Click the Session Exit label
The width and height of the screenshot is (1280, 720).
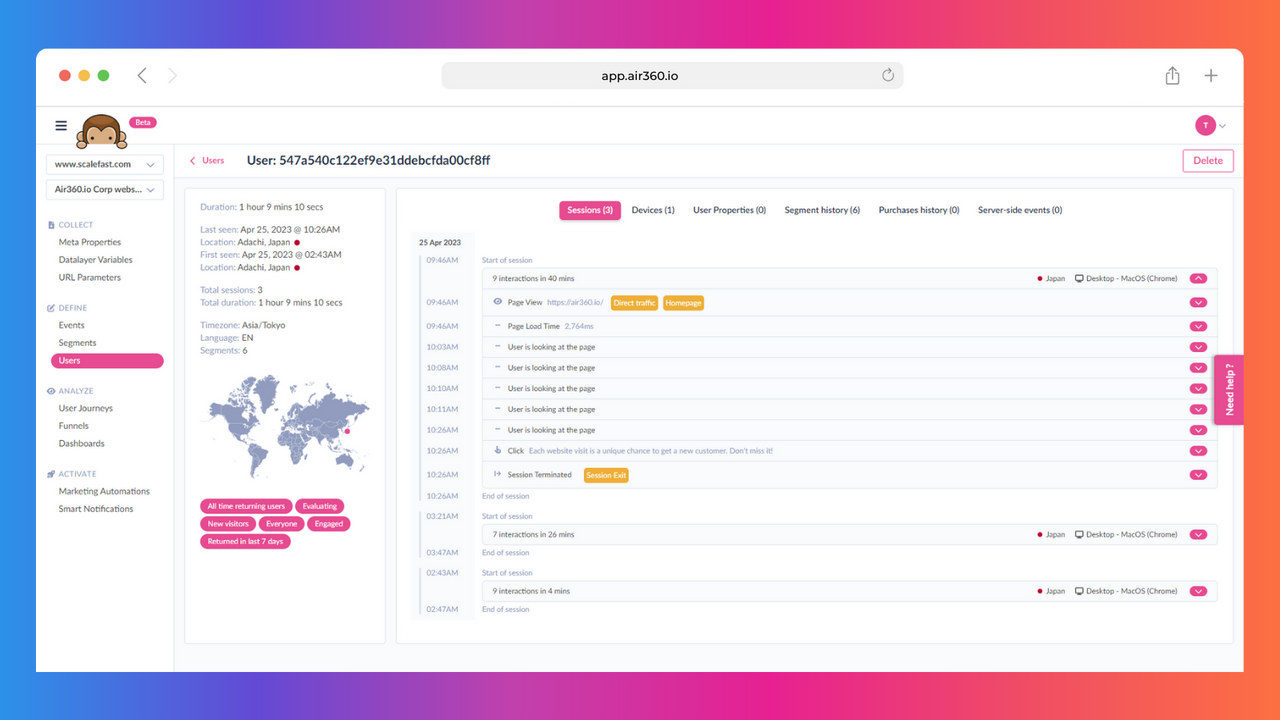point(606,475)
